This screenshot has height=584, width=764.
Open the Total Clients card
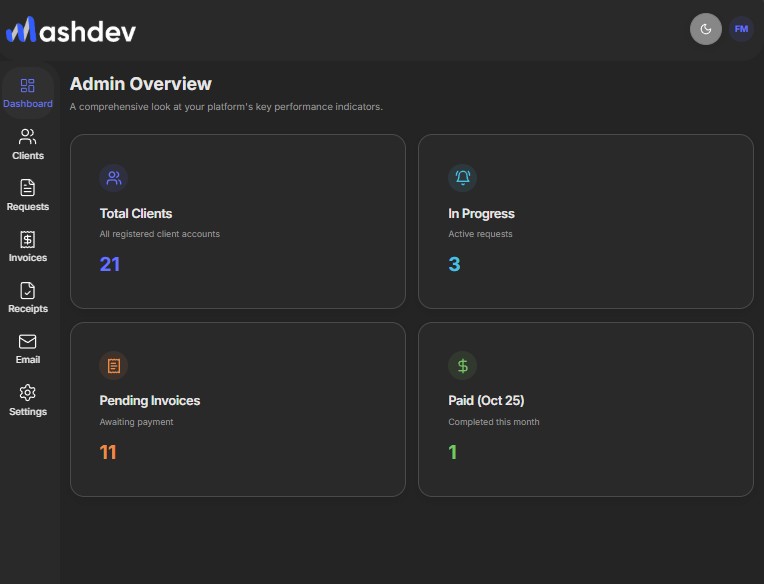[x=237, y=221]
